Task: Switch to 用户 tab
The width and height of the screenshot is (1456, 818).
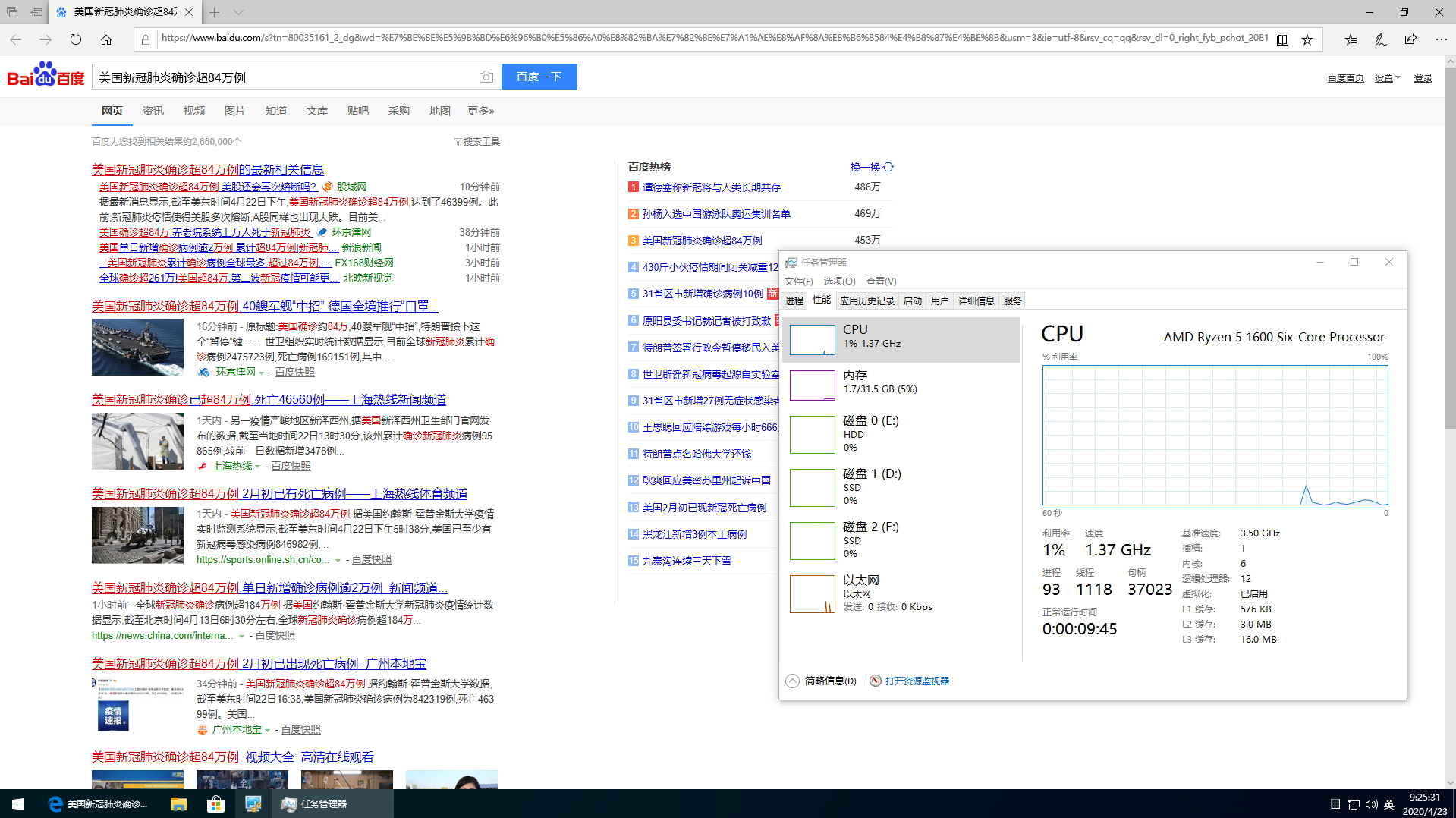Action: [939, 301]
